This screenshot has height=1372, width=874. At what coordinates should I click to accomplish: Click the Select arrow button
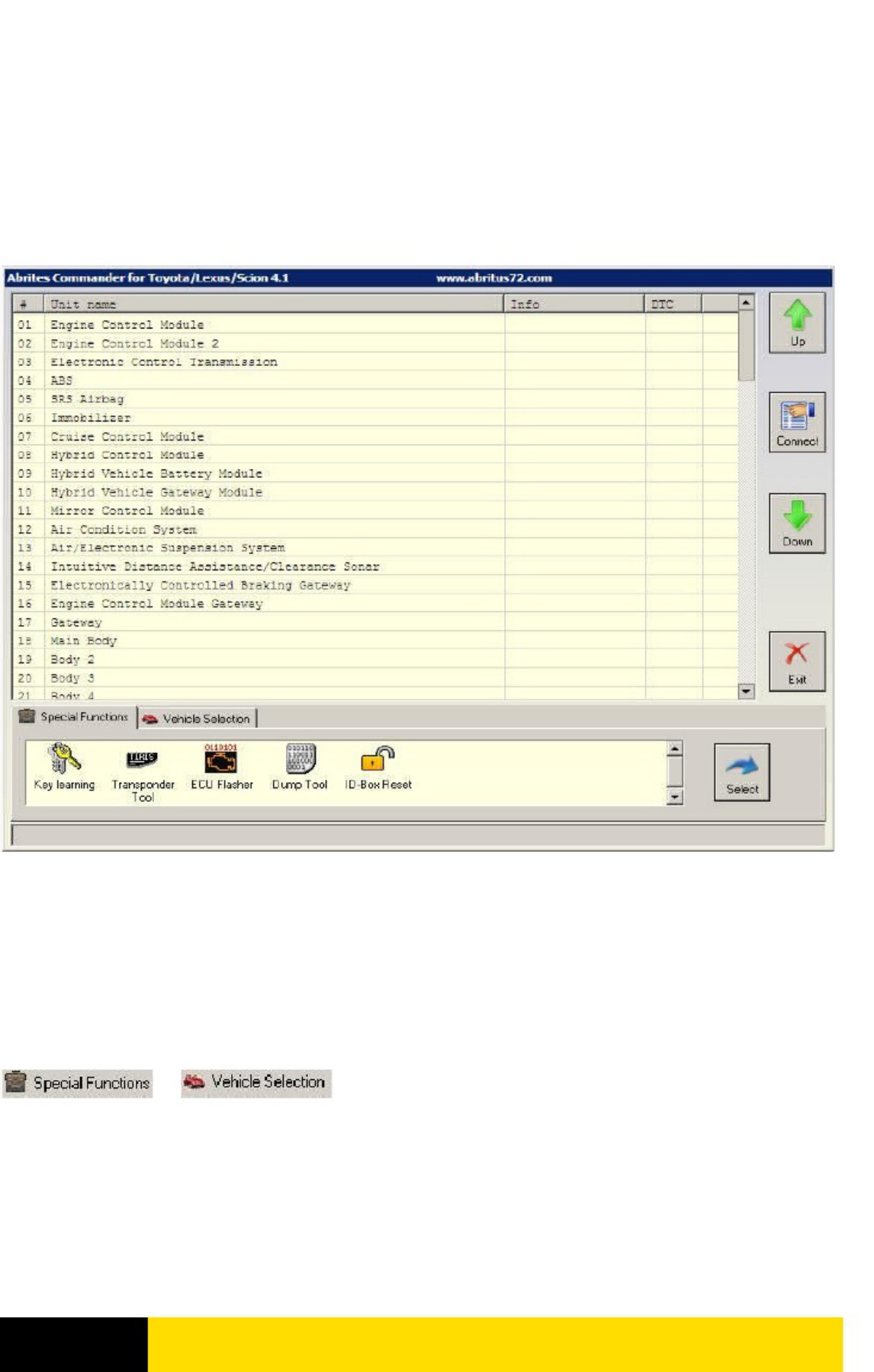(742, 772)
